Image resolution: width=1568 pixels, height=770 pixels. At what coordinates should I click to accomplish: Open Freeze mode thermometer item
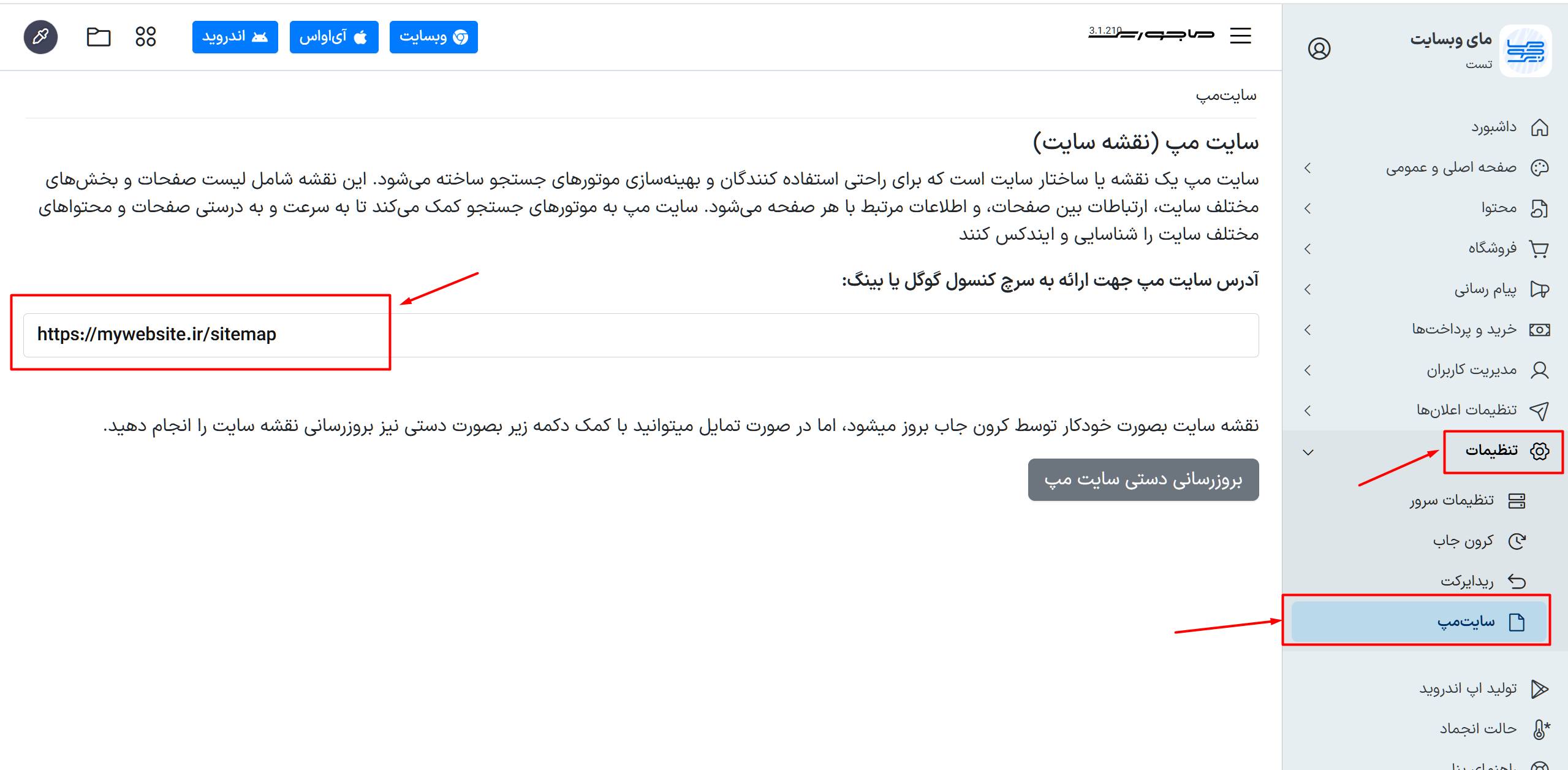tap(1489, 729)
